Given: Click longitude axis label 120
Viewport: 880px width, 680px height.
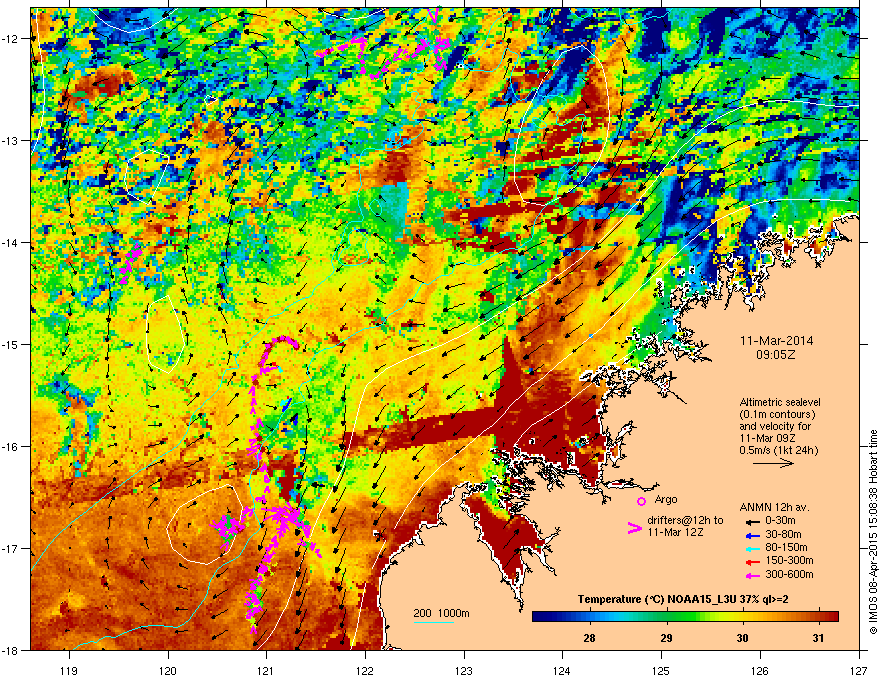Looking at the screenshot, I should 168,670.
